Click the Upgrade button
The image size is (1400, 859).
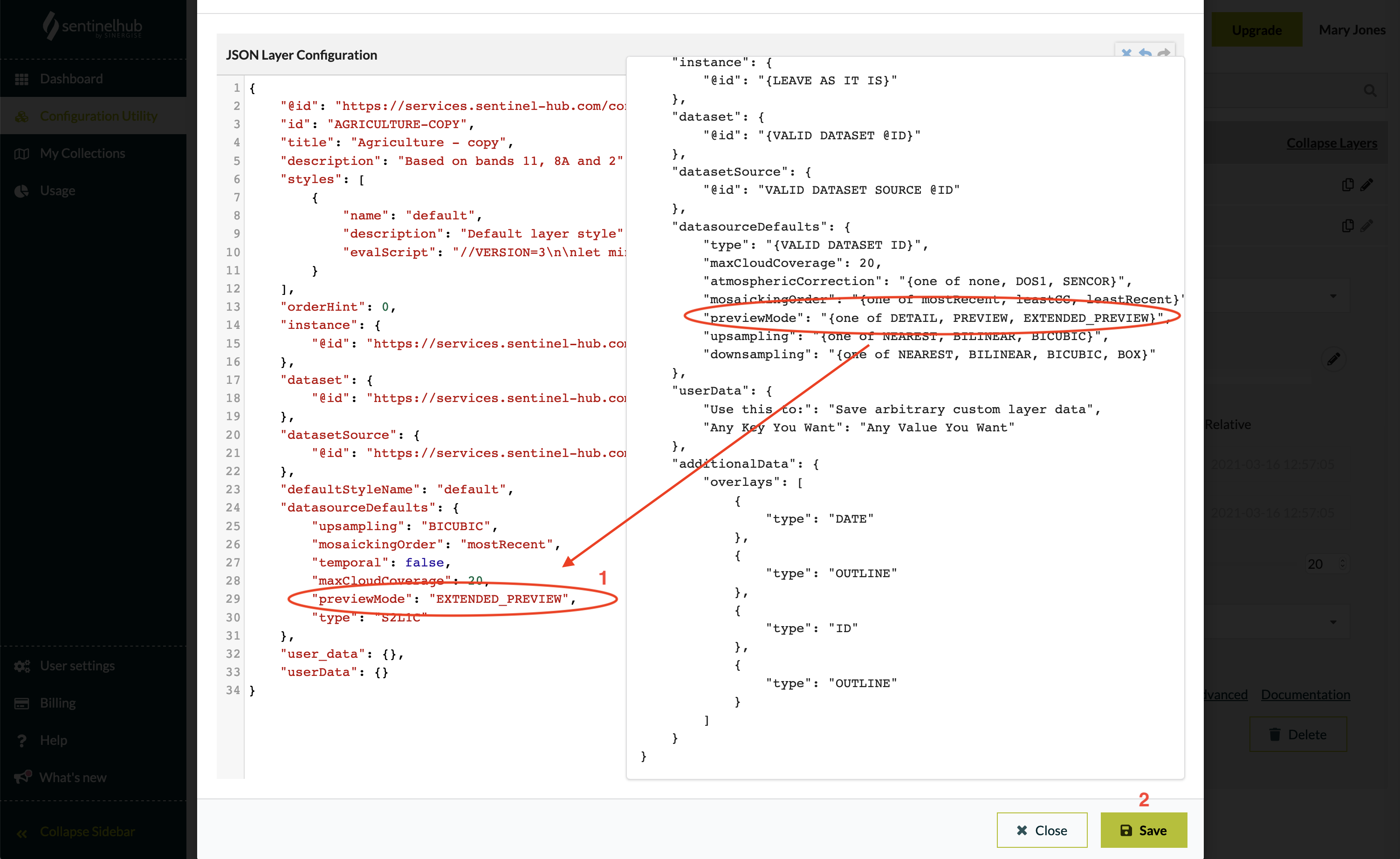(x=1256, y=29)
